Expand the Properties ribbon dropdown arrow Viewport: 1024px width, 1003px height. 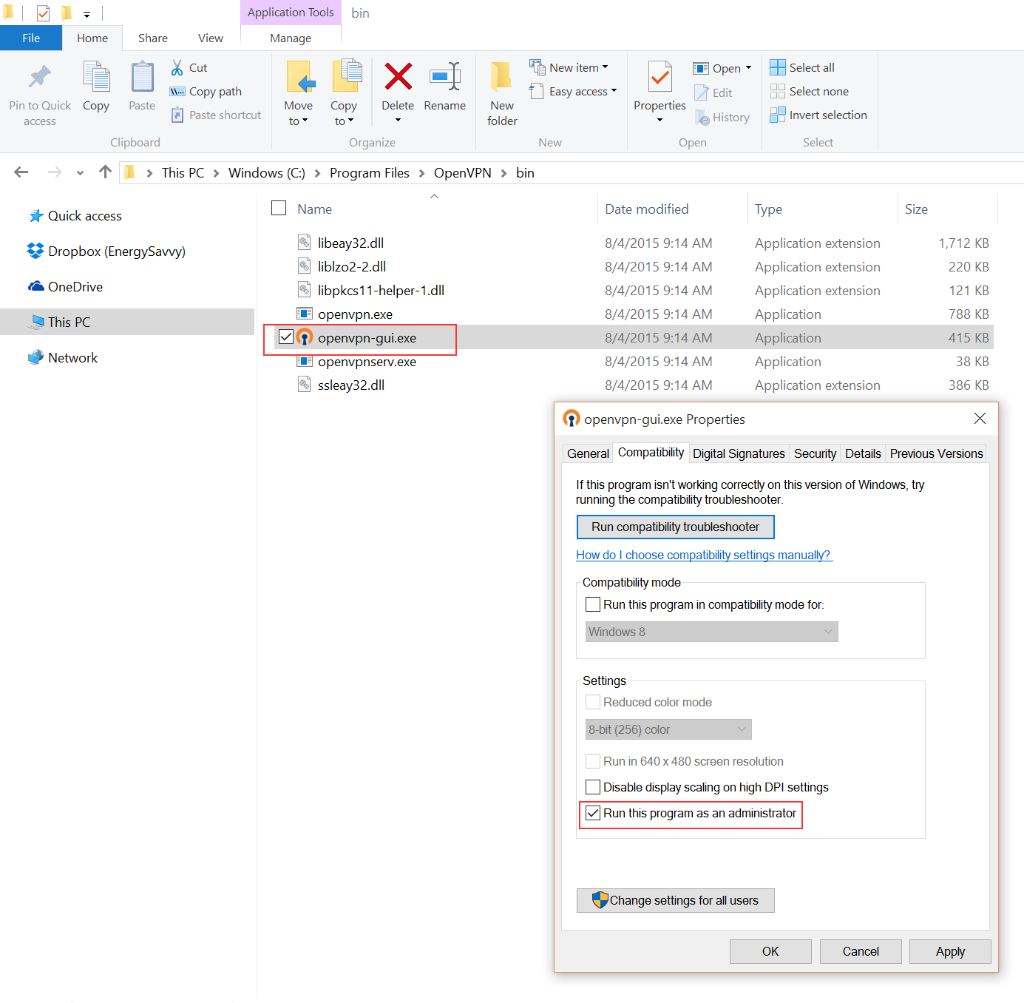(x=660, y=120)
